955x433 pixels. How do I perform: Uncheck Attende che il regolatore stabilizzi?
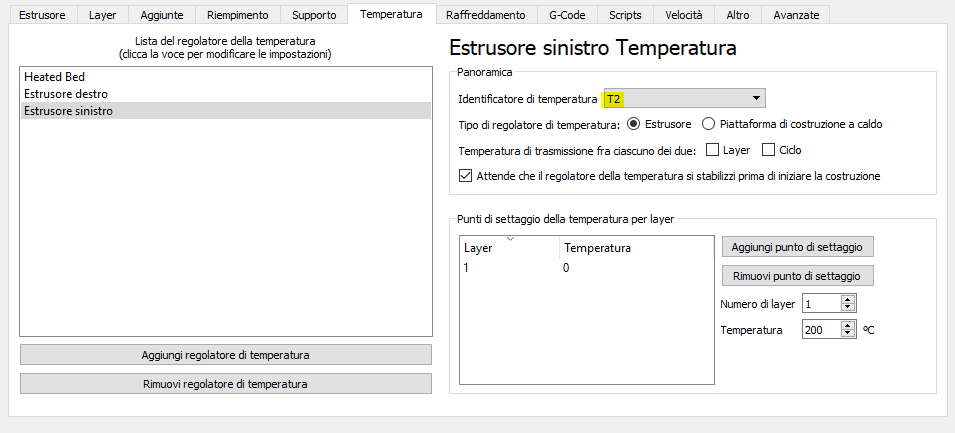click(465, 176)
